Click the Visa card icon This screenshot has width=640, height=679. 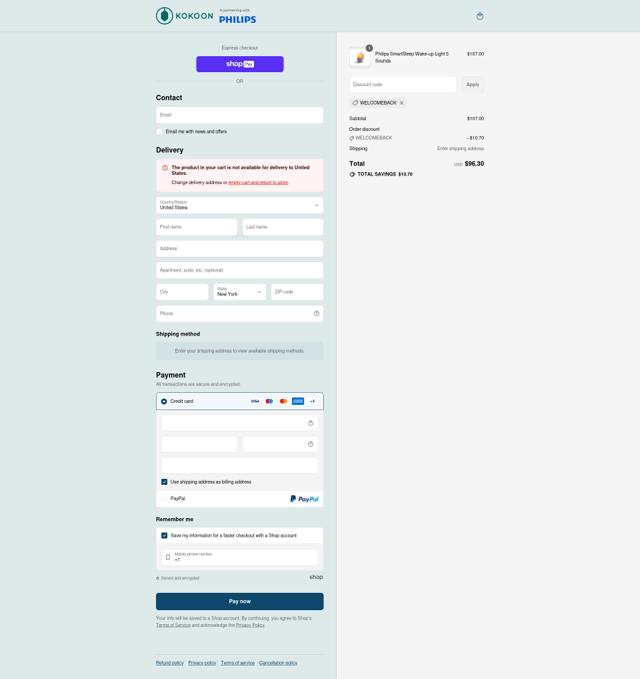pyautogui.click(x=255, y=401)
